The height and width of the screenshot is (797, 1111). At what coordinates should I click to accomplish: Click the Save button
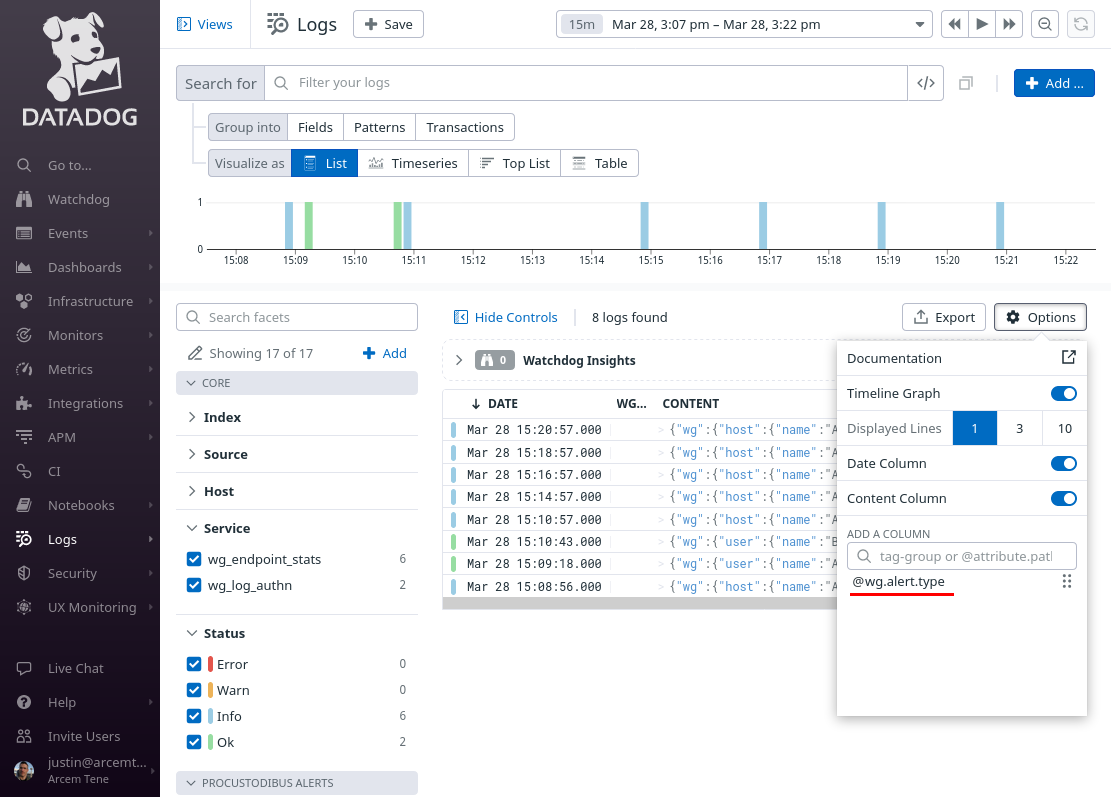point(388,24)
